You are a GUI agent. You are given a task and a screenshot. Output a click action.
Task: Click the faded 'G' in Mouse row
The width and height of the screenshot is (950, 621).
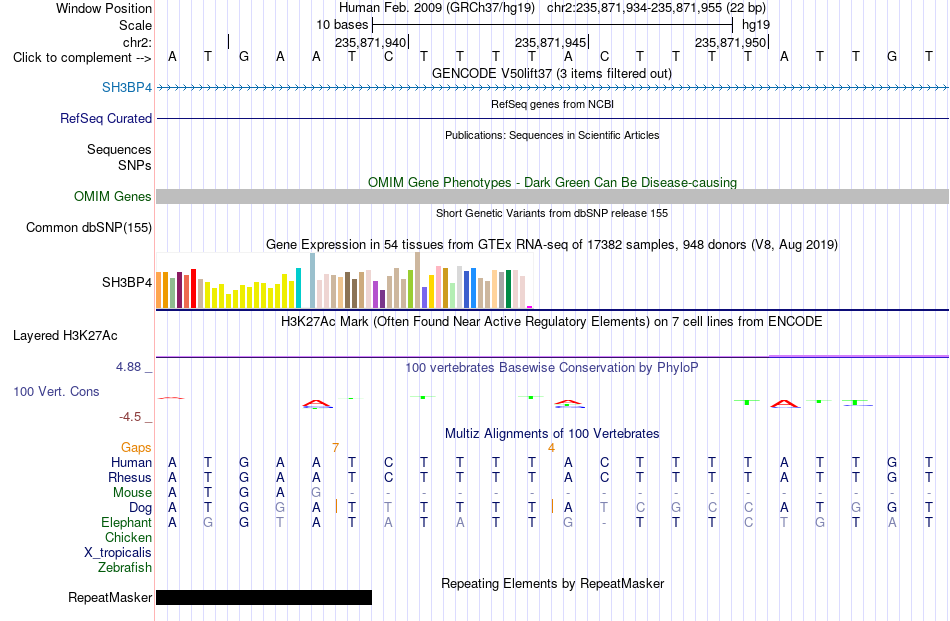316,493
